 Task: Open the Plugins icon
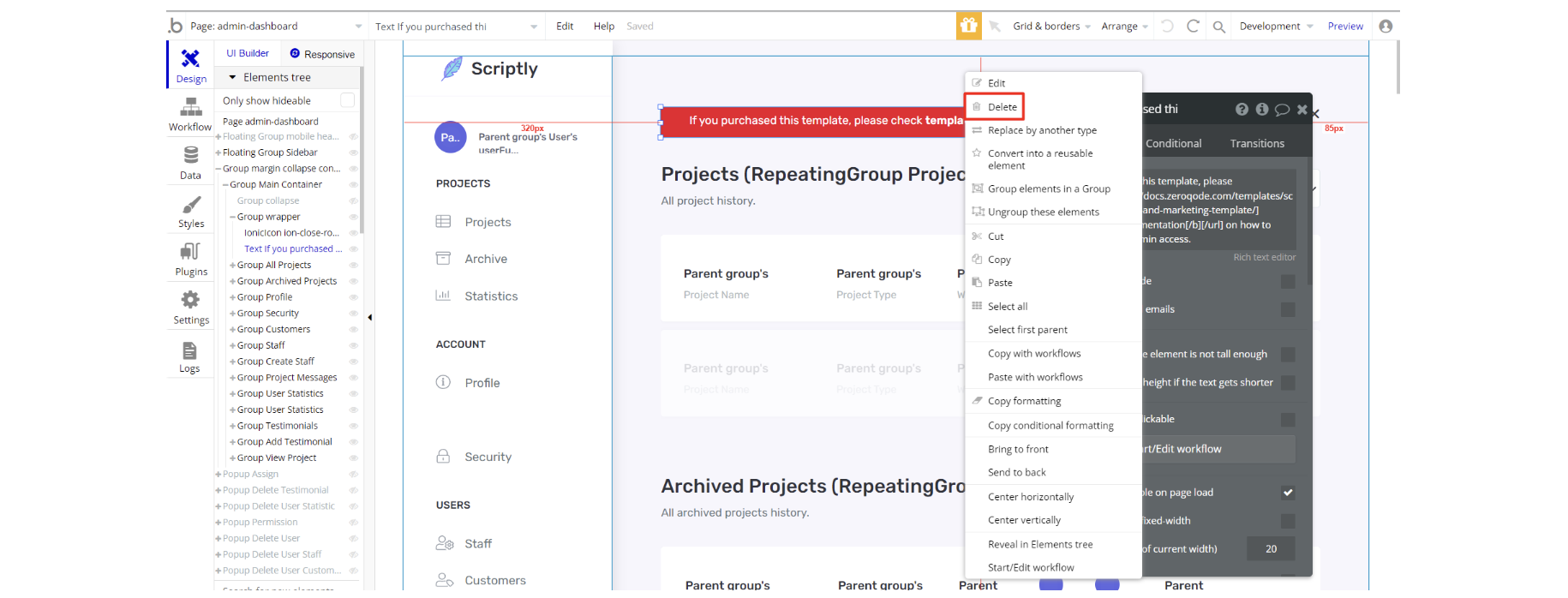click(x=190, y=253)
